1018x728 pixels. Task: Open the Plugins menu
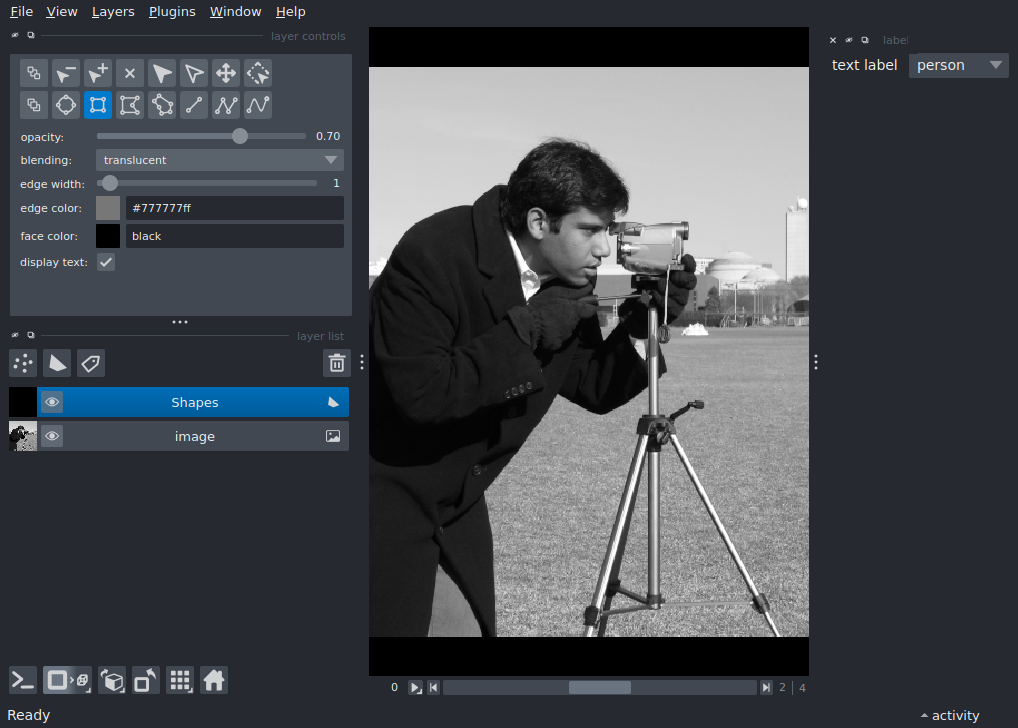(171, 11)
